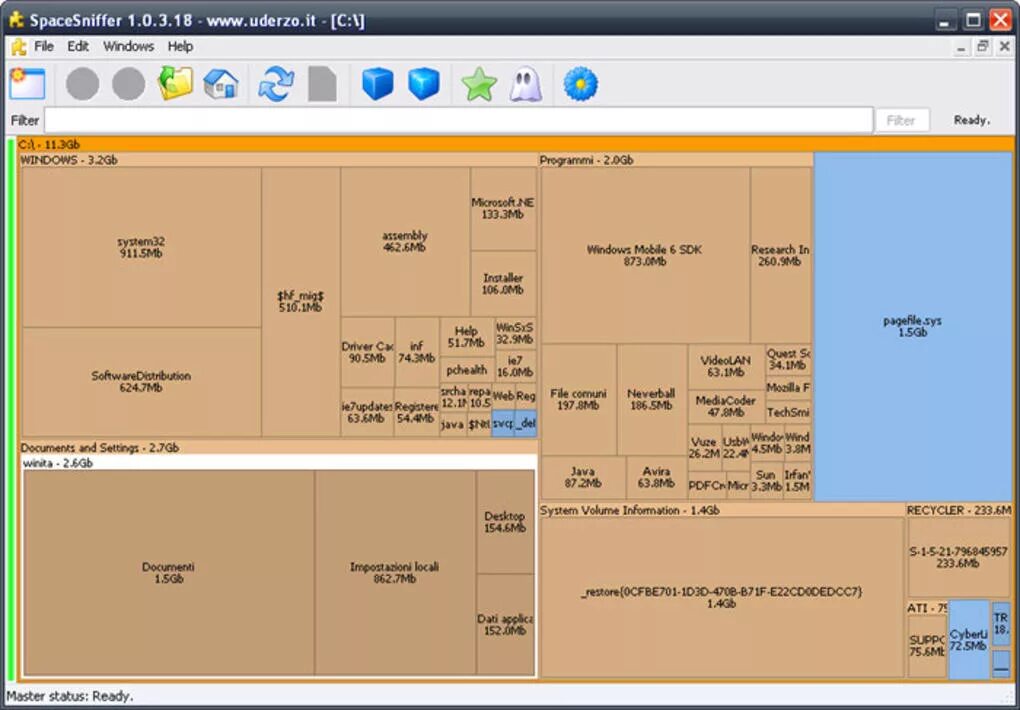This screenshot has width=1020, height=710.
Task: Select the ie7updates 63.6Mb block
Action: pyautogui.click(x=367, y=412)
